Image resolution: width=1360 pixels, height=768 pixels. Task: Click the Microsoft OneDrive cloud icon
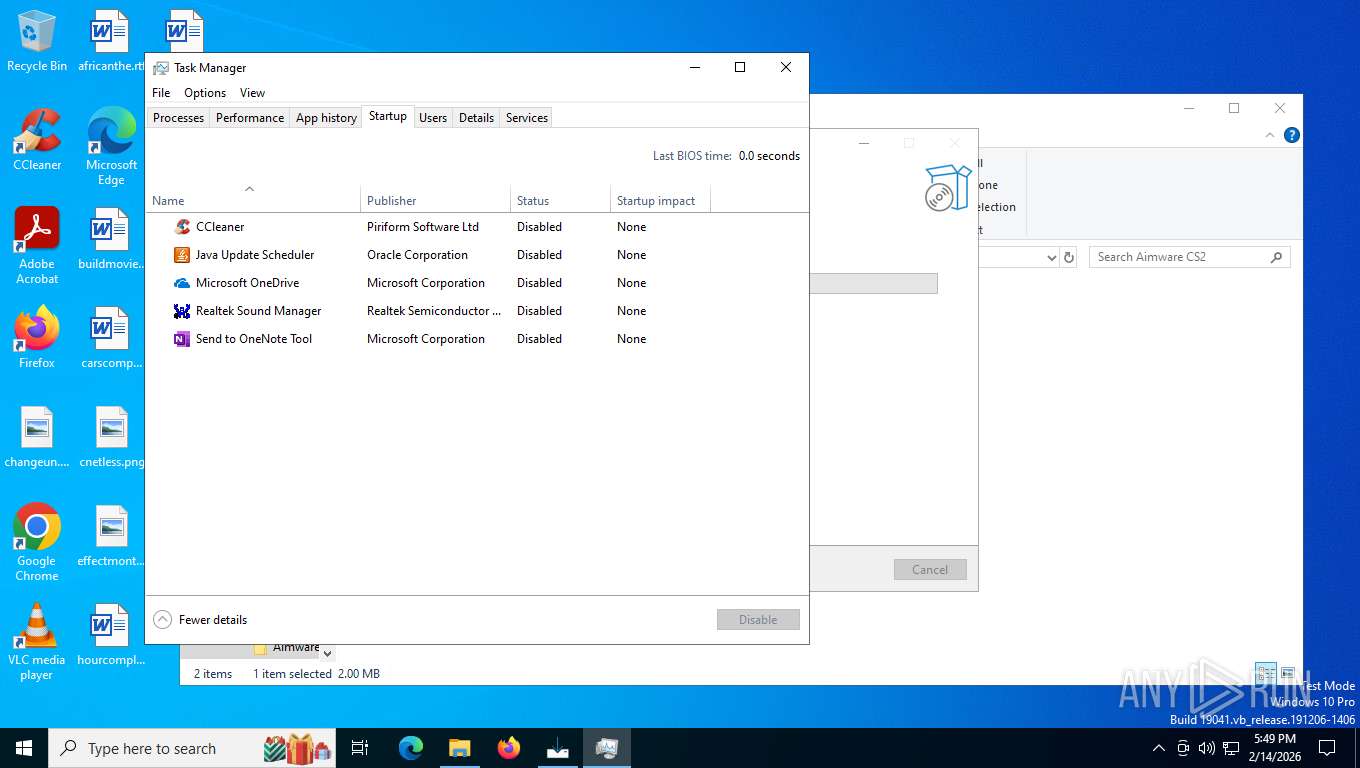click(x=182, y=283)
